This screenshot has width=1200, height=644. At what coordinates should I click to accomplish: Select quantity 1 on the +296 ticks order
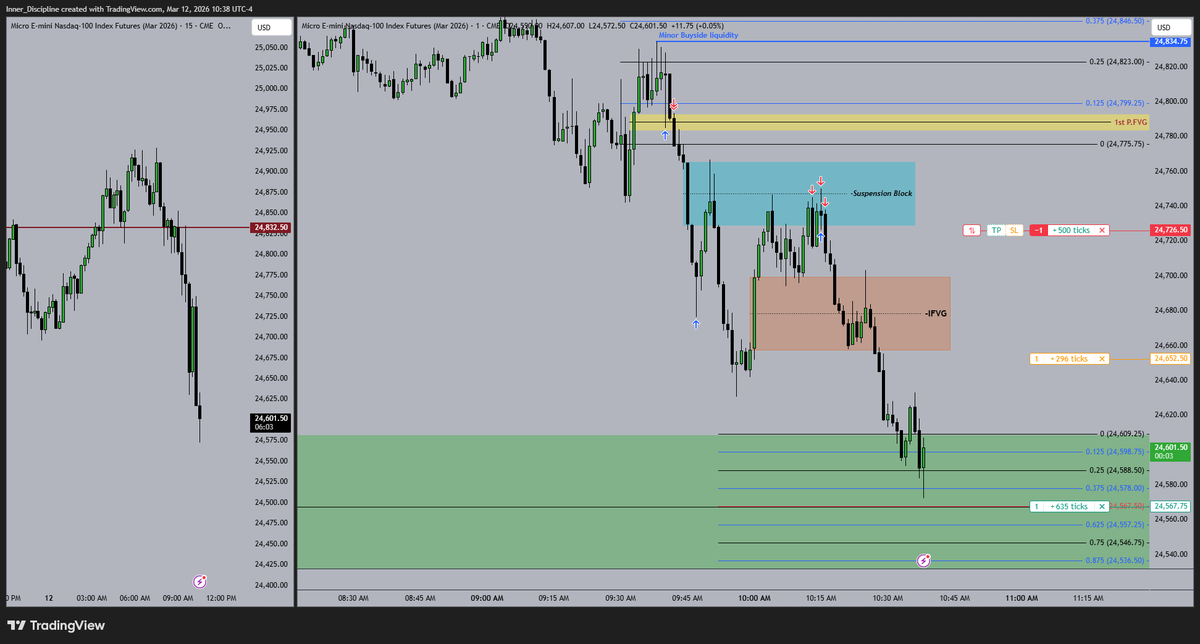pyautogui.click(x=1037, y=358)
